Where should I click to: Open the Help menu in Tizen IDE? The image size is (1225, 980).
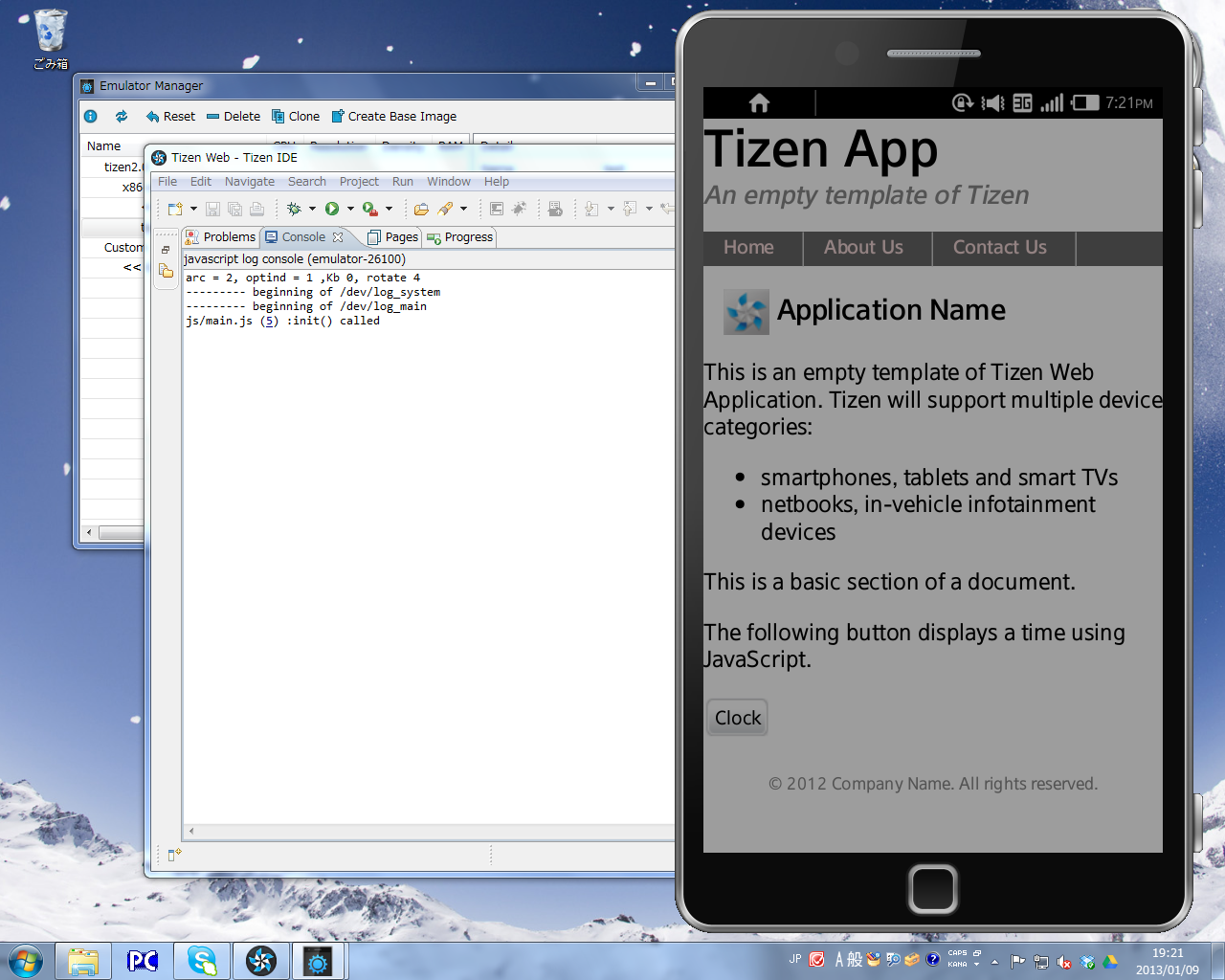coord(497,182)
